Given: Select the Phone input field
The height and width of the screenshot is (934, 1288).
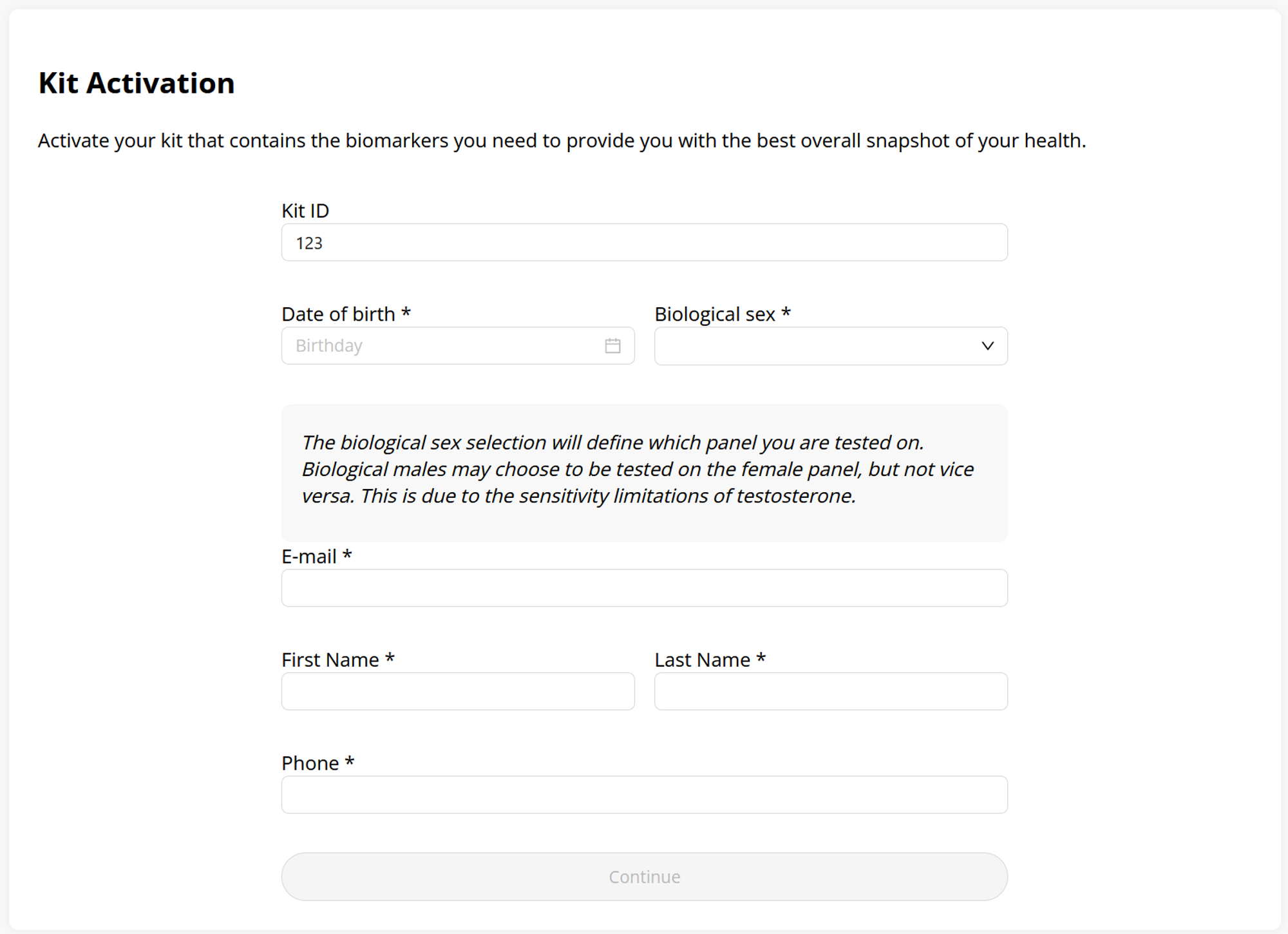Looking at the screenshot, I should tap(644, 794).
